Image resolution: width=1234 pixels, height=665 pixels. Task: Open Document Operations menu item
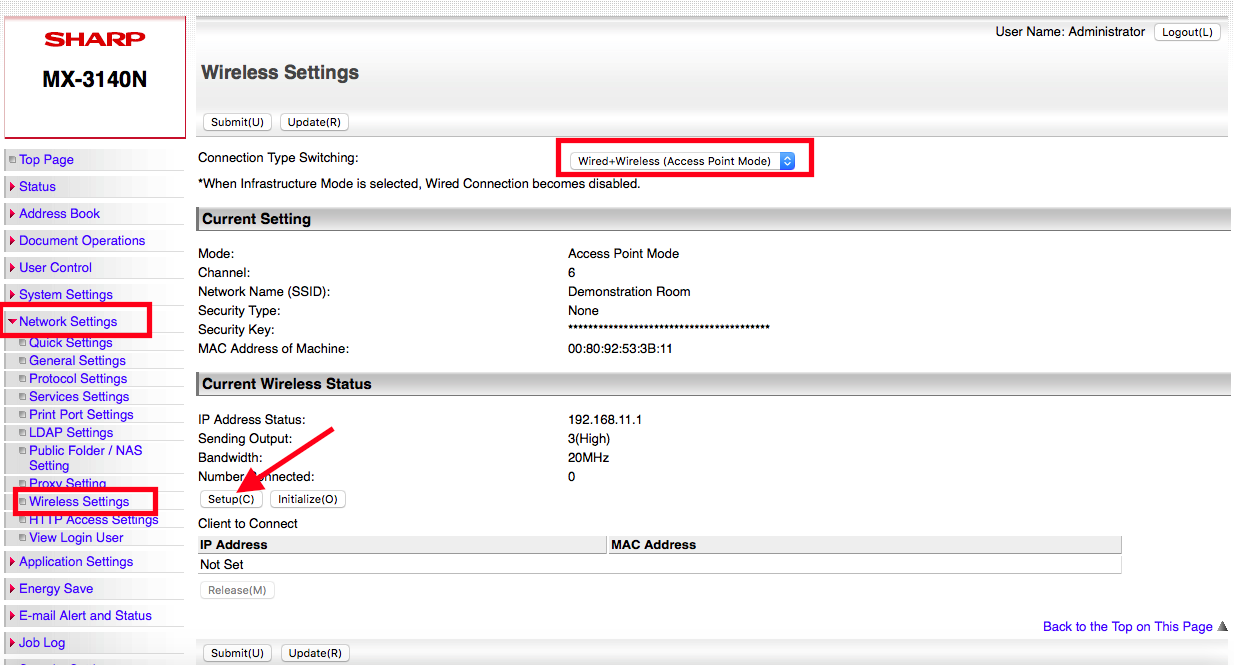(x=82, y=241)
